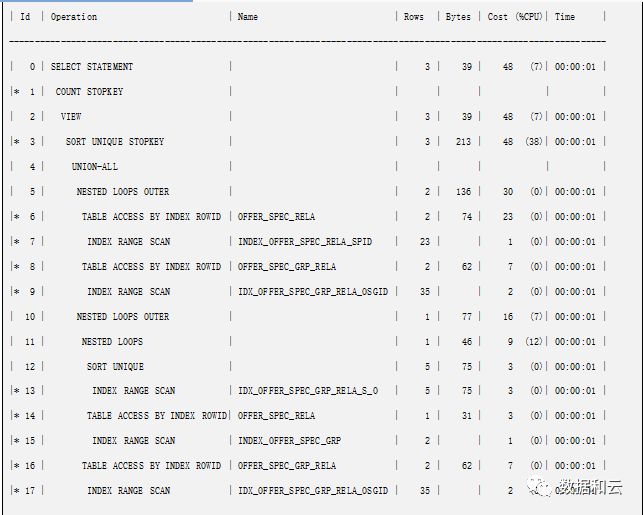Click the CPU percentage "(12)"
643x515 pixels.
(x=534, y=342)
